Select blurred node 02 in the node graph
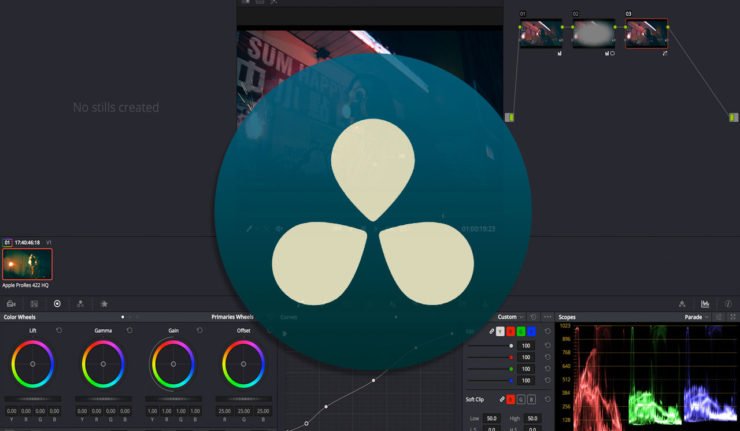The height and width of the screenshot is (431, 740). pos(594,33)
